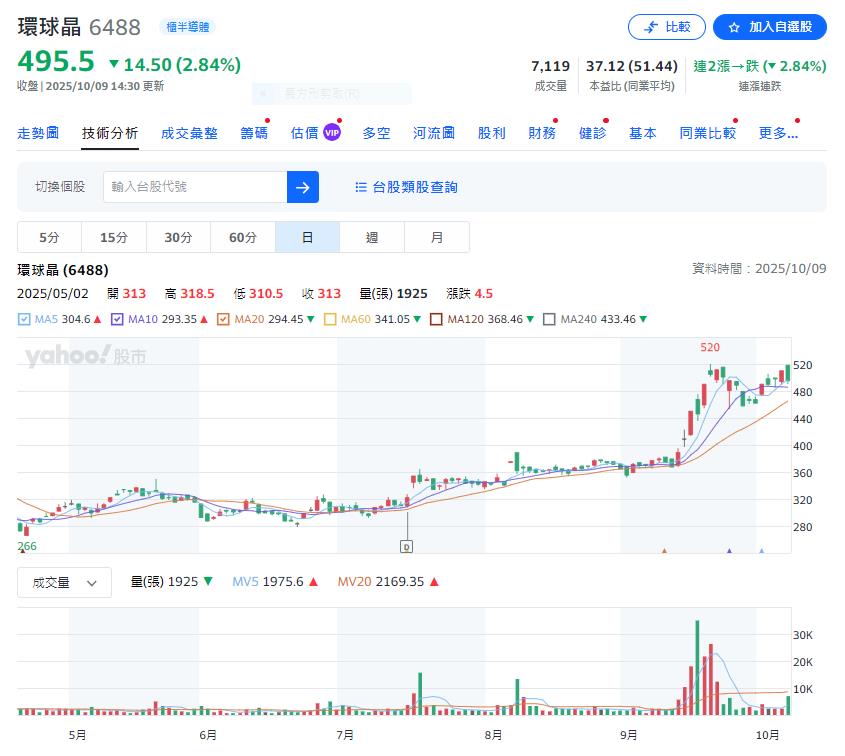The height and width of the screenshot is (756, 845).
Task: Switch to the 週 weekly interval
Action: pyautogui.click(x=372, y=238)
